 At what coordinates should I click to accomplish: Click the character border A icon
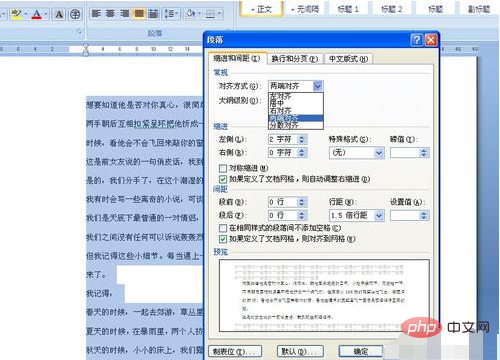pos(59,14)
